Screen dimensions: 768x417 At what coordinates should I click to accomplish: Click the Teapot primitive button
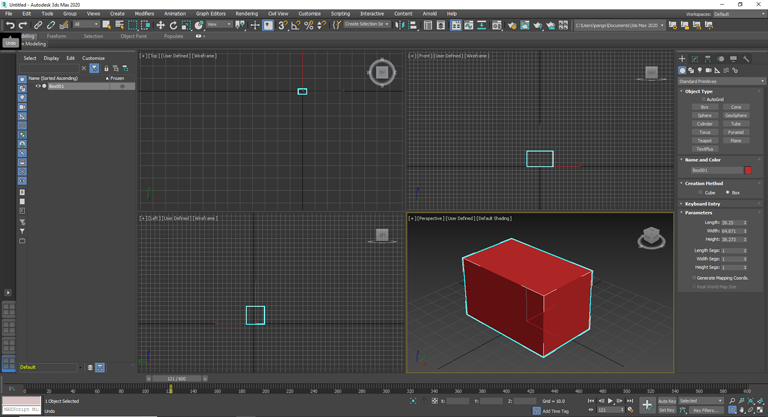pyautogui.click(x=705, y=140)
